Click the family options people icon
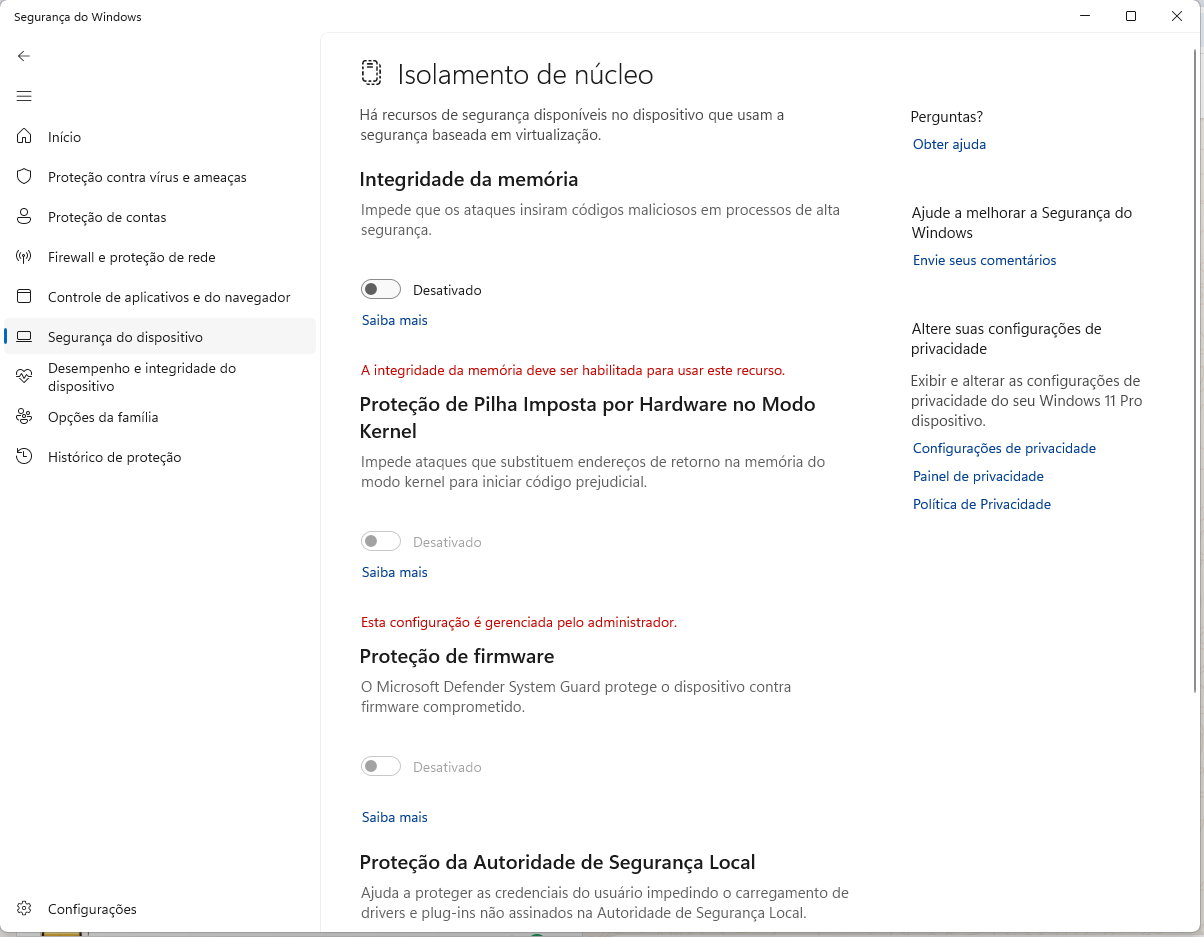This screenshot has height=937, width=1204. coord(24,417)
